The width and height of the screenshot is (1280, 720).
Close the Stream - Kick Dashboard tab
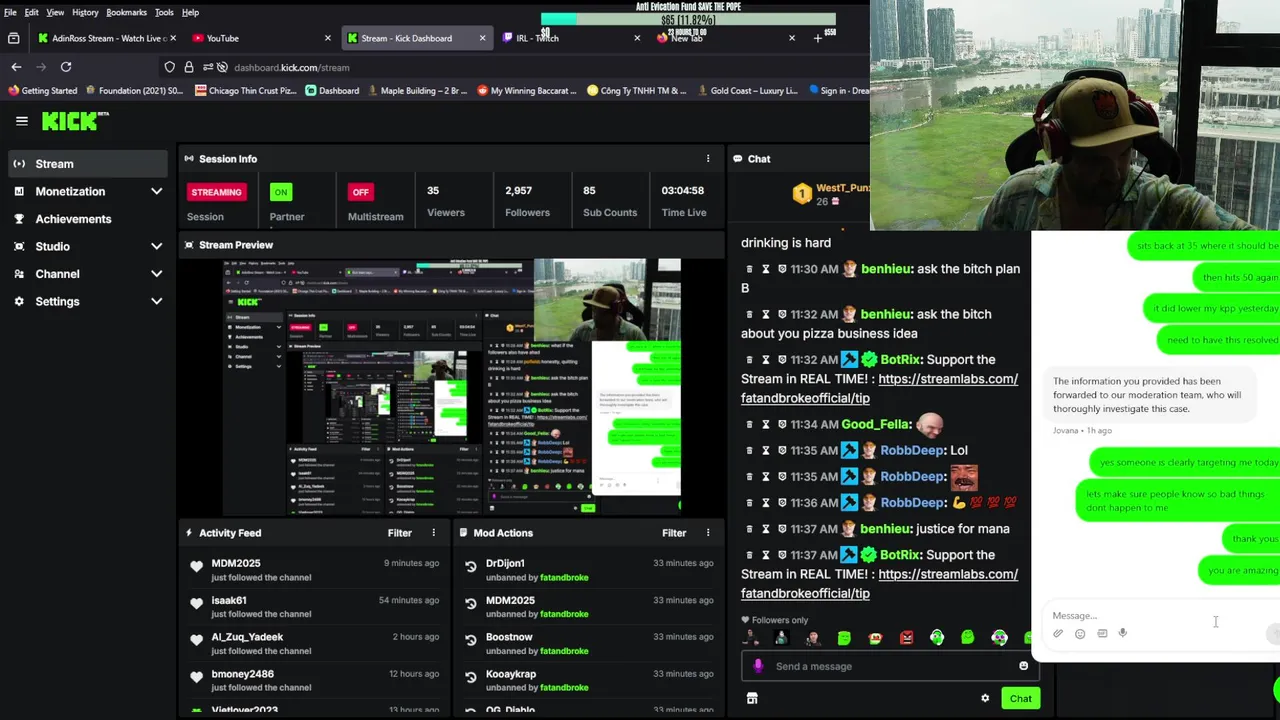pyautogui.click(x=482, y=38)
